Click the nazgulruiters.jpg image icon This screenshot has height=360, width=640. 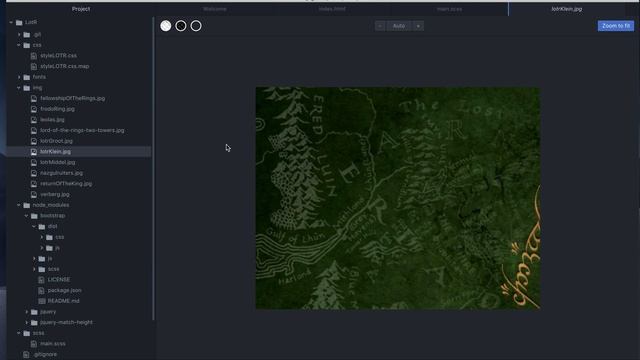click(x=34, y=173)
